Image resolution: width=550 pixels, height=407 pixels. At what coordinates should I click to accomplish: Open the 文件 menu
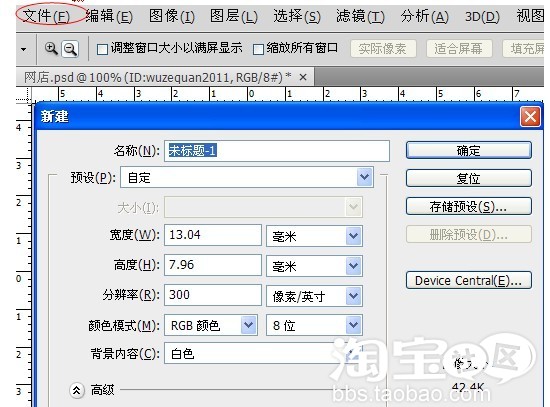46,16
